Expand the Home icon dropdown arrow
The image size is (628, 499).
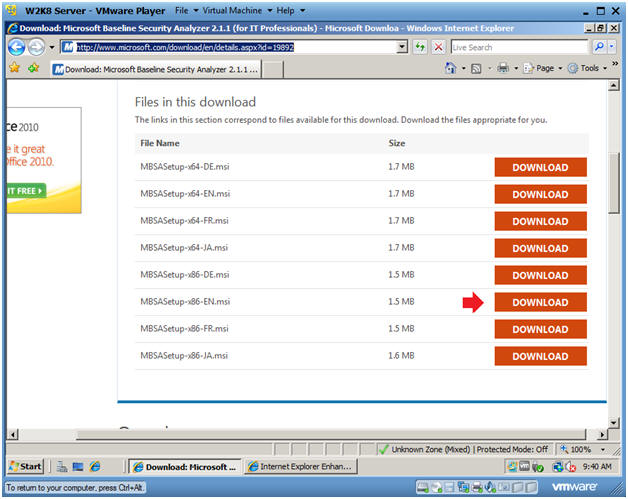(463, 68)
